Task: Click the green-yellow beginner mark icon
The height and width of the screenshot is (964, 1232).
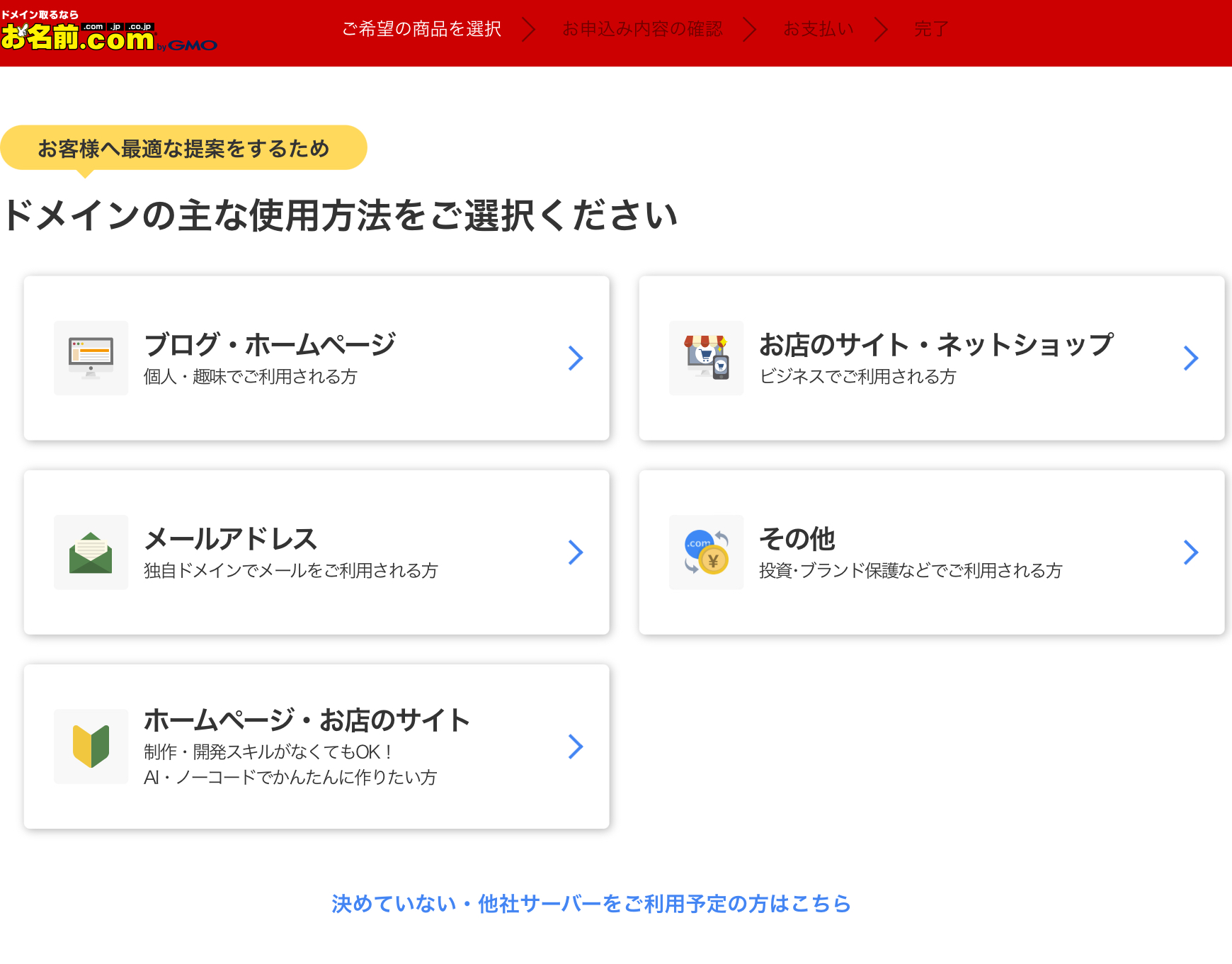Action: point(91,747)
